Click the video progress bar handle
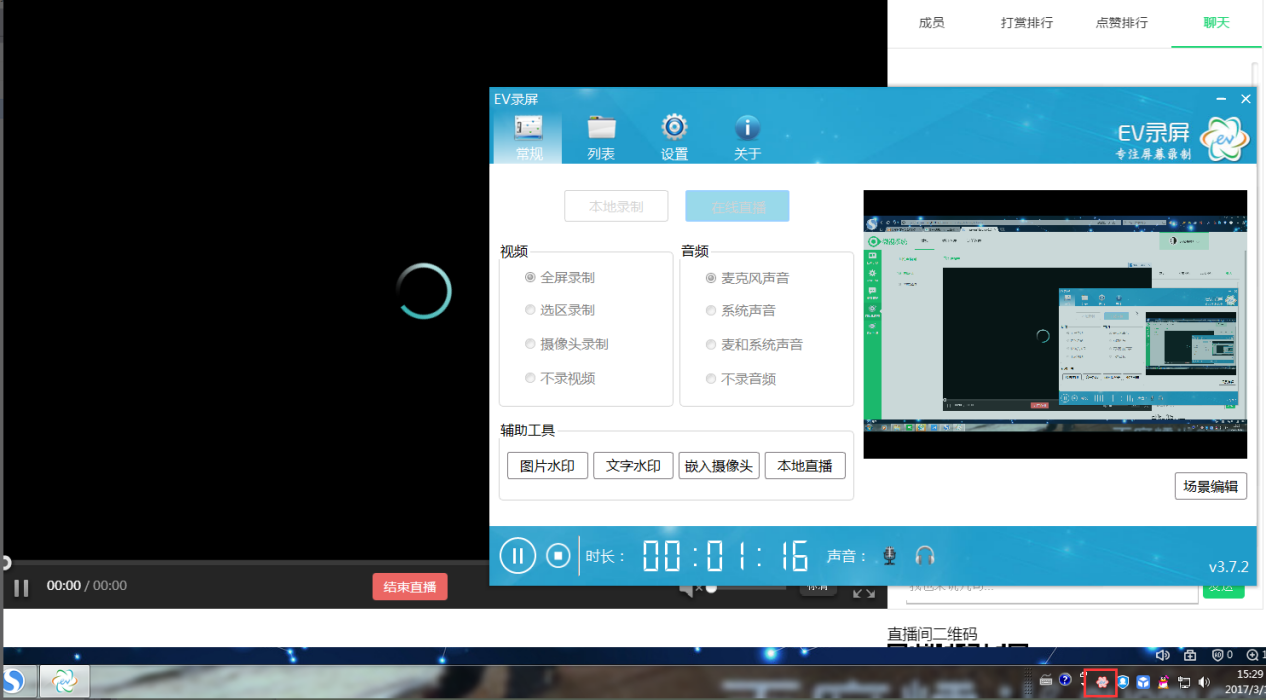 click(x=5, y=563)
